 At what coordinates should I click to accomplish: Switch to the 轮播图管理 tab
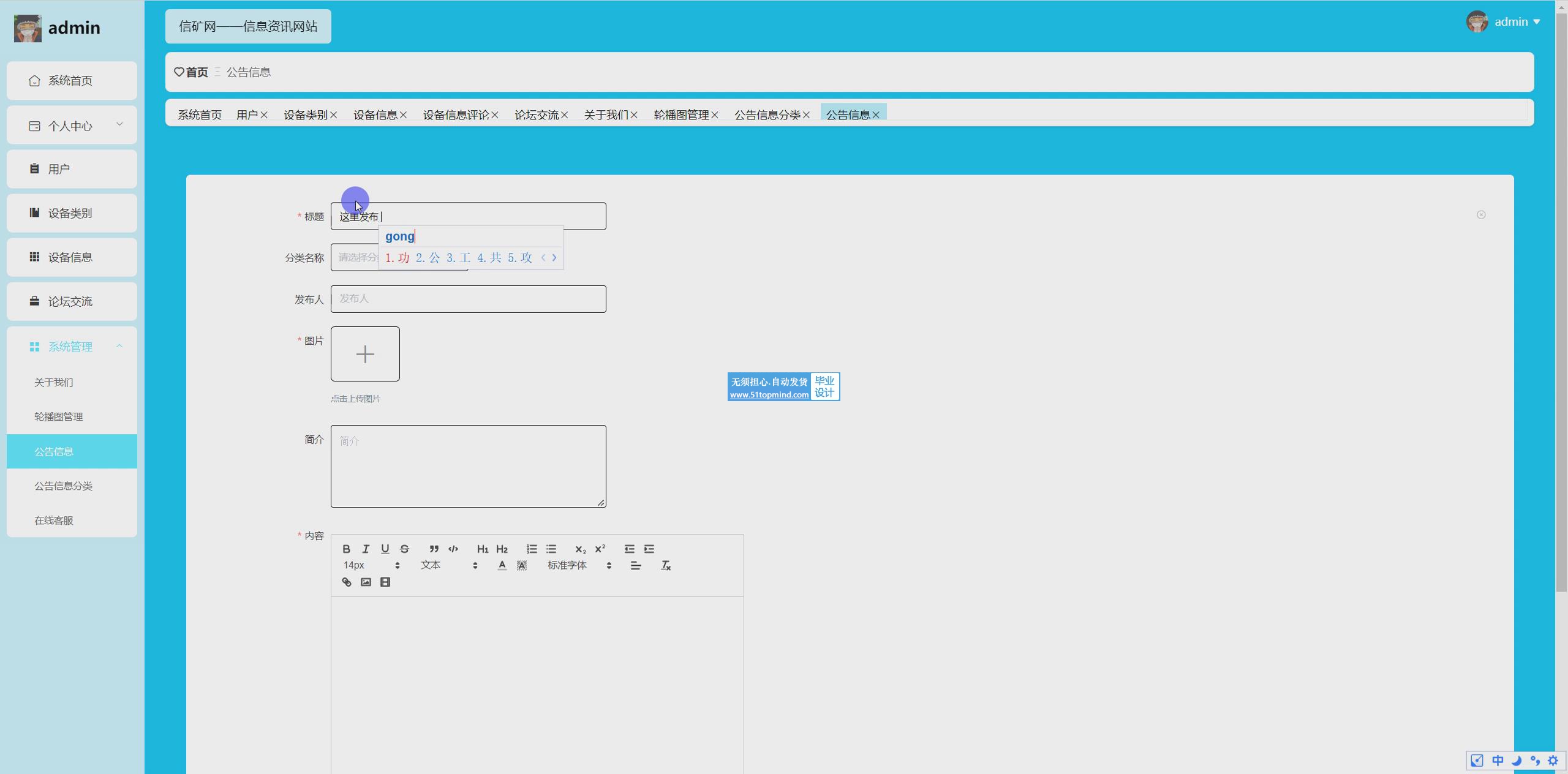click(681, 115)
